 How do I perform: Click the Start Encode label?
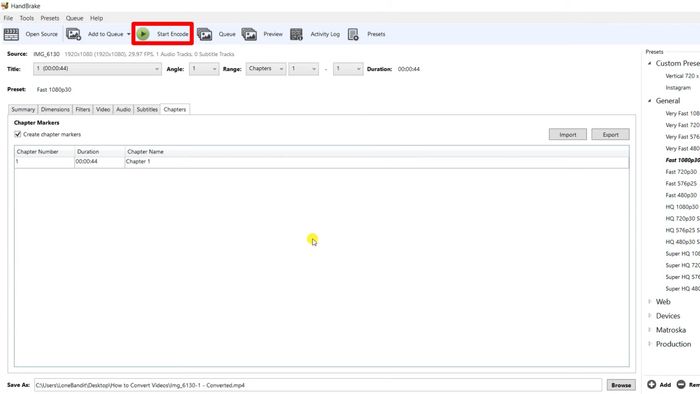pos(172,34)
